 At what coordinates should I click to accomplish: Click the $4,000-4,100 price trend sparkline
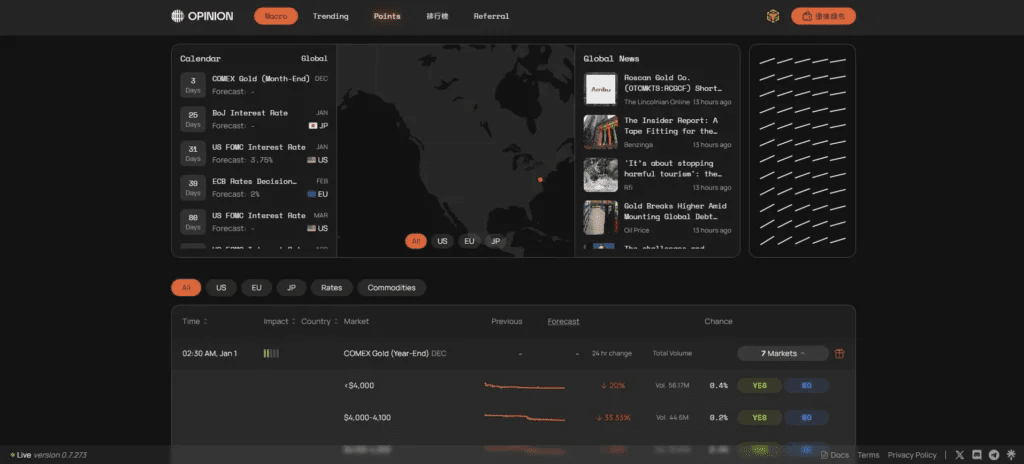pyautogui.click(x=524, y=417)
